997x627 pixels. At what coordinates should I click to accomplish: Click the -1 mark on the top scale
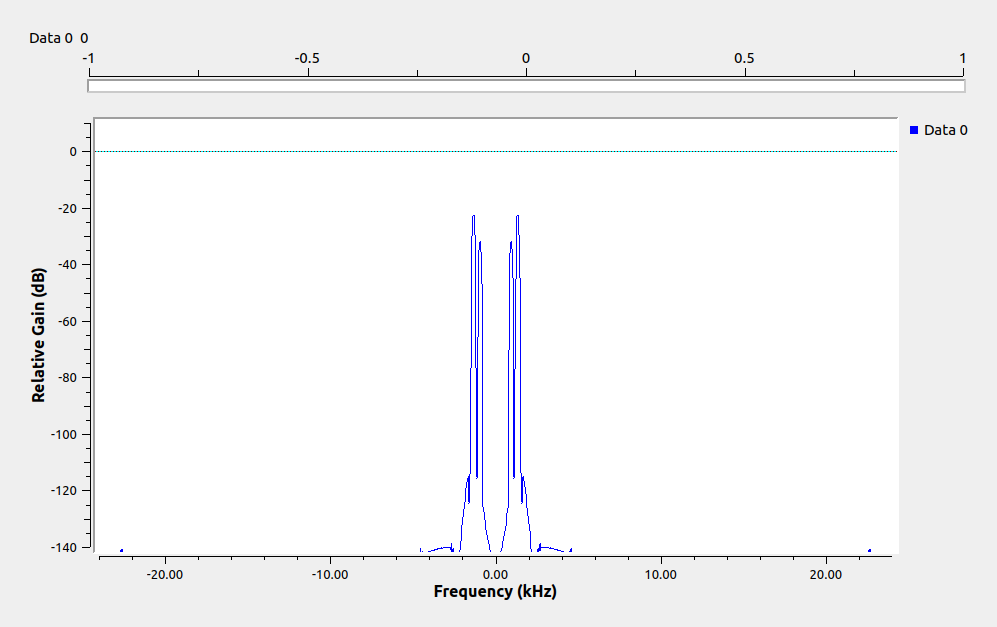(x=89, y=58)
